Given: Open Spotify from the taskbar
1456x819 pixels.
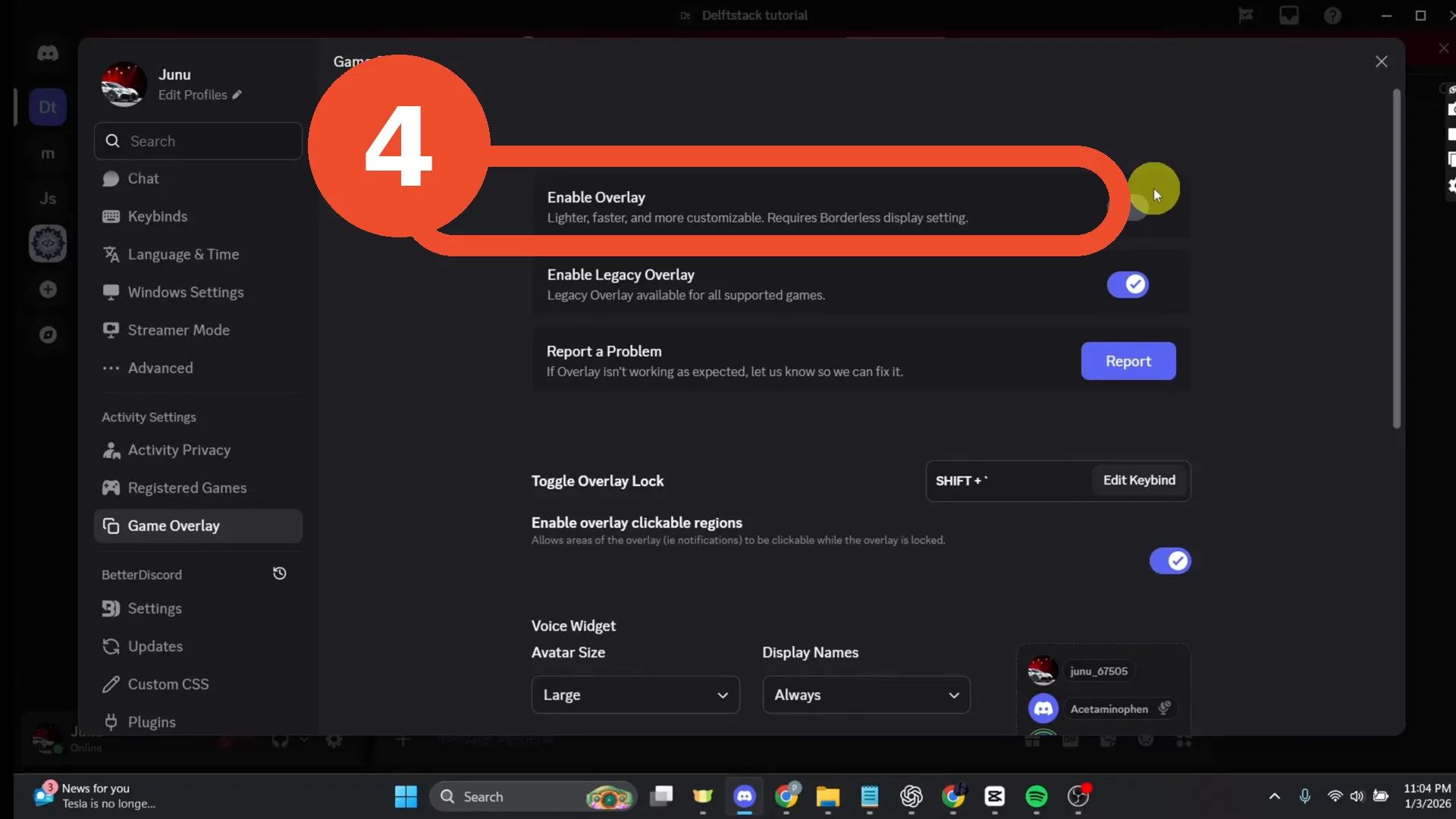Looking at the screenshot, I should tap(1036, 796).
